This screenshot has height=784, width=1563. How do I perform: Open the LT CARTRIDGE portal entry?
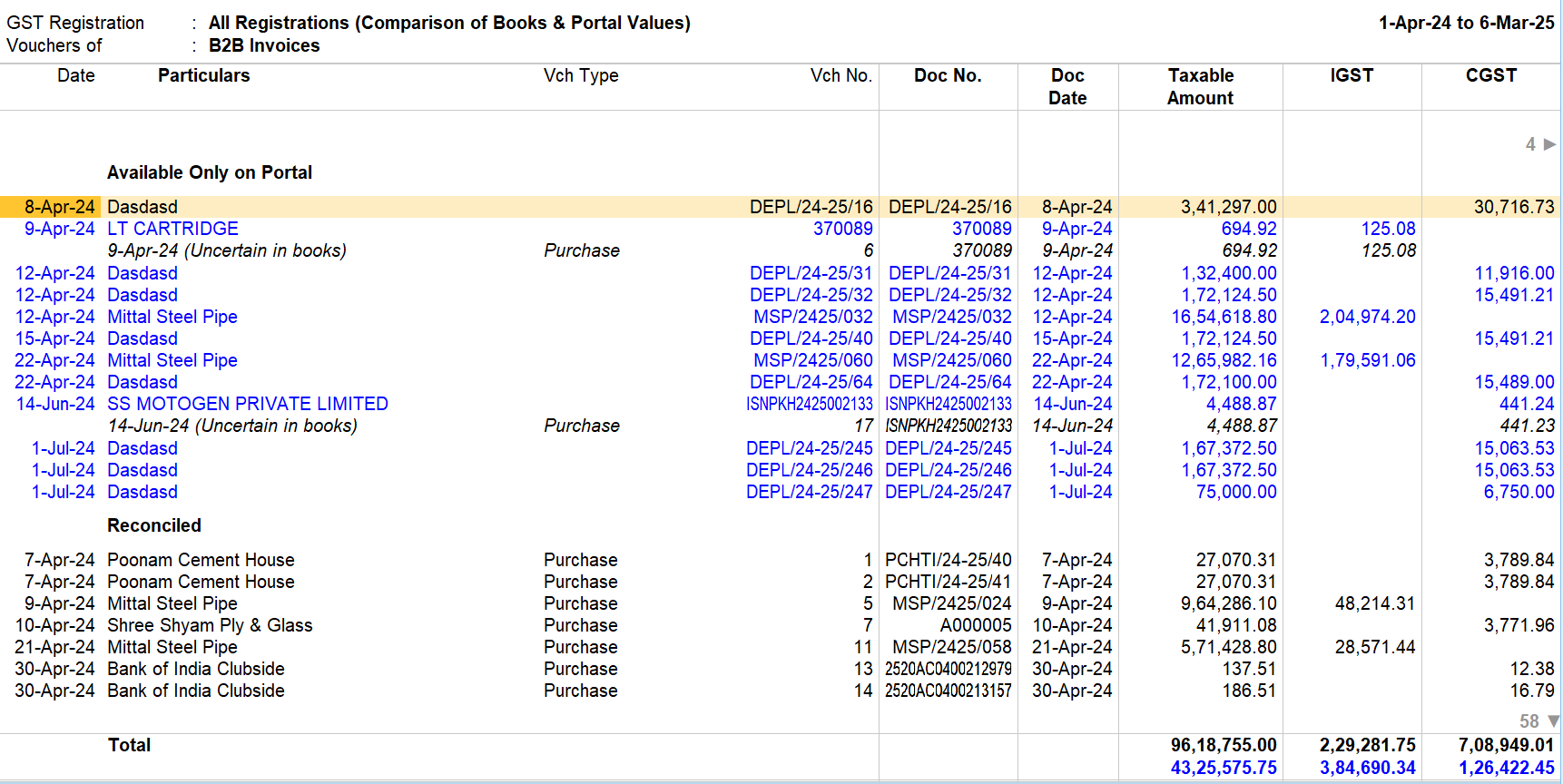172,229
